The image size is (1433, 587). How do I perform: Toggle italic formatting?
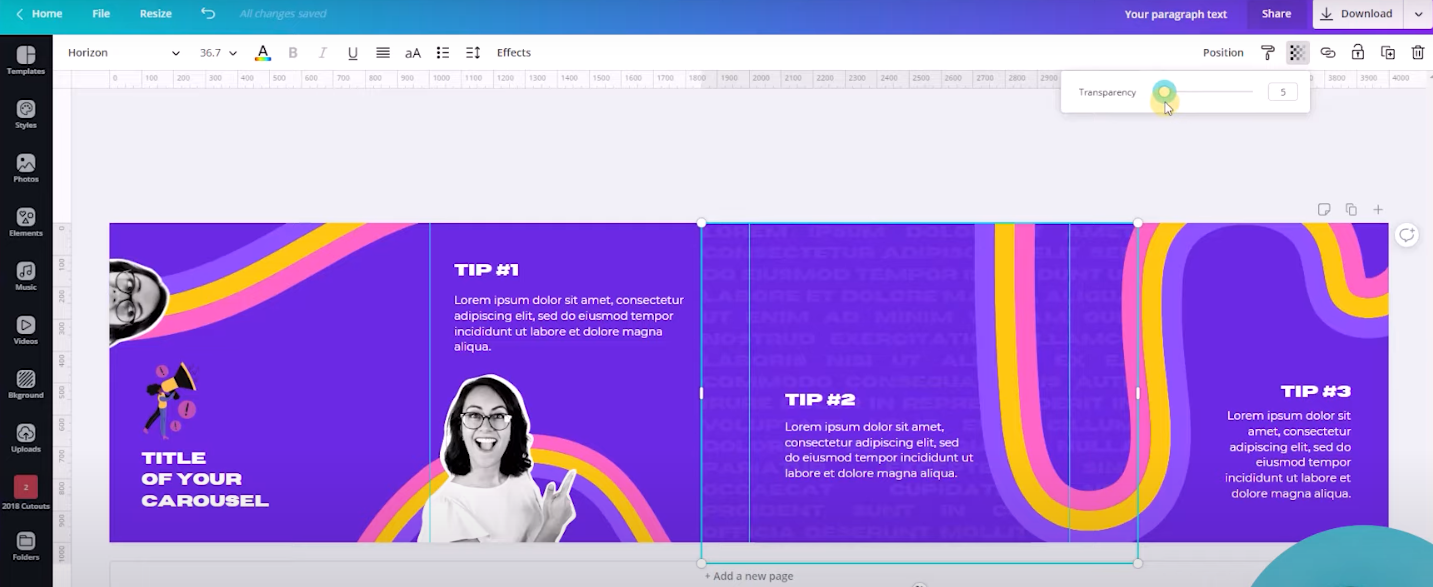click(x=322, y=53)
